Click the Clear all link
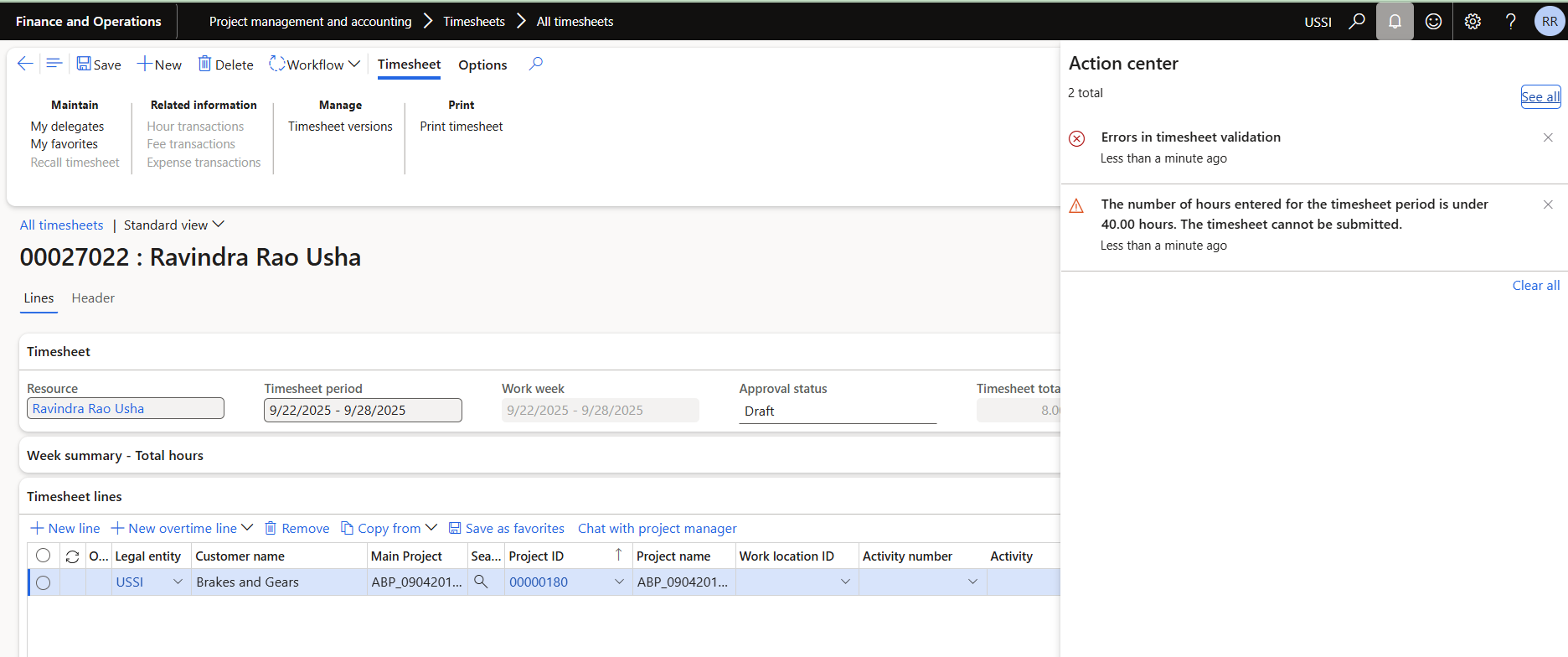 pyautogui.click(x=1535, y=286)
